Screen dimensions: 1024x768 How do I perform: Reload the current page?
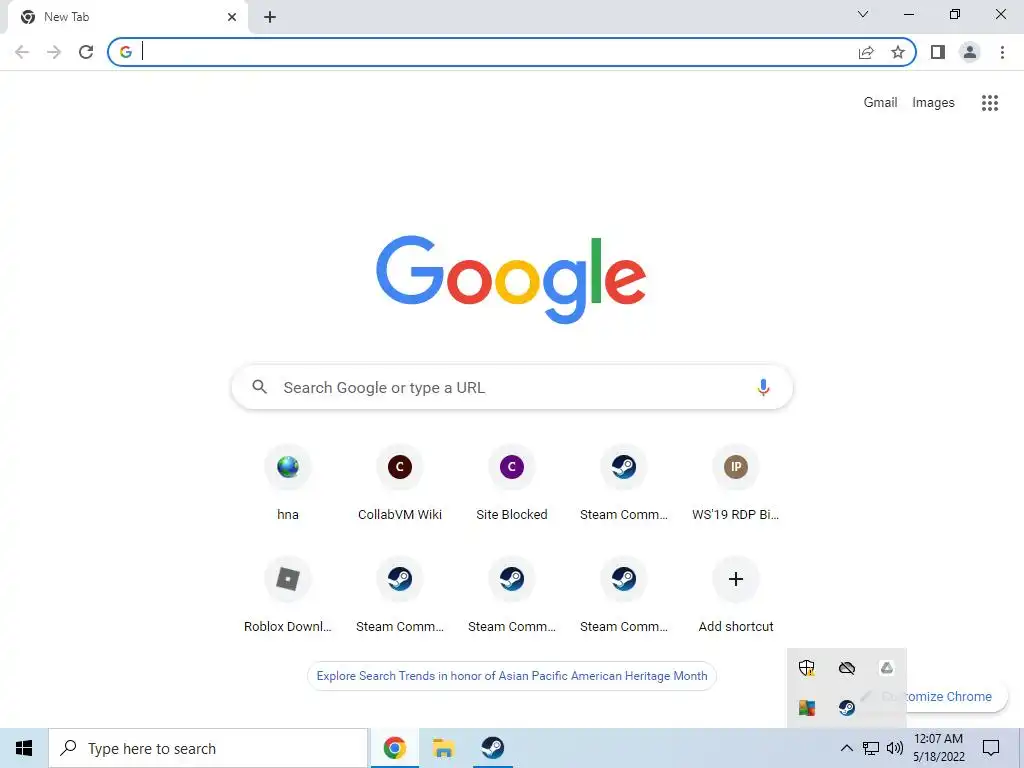coord(86,52)
